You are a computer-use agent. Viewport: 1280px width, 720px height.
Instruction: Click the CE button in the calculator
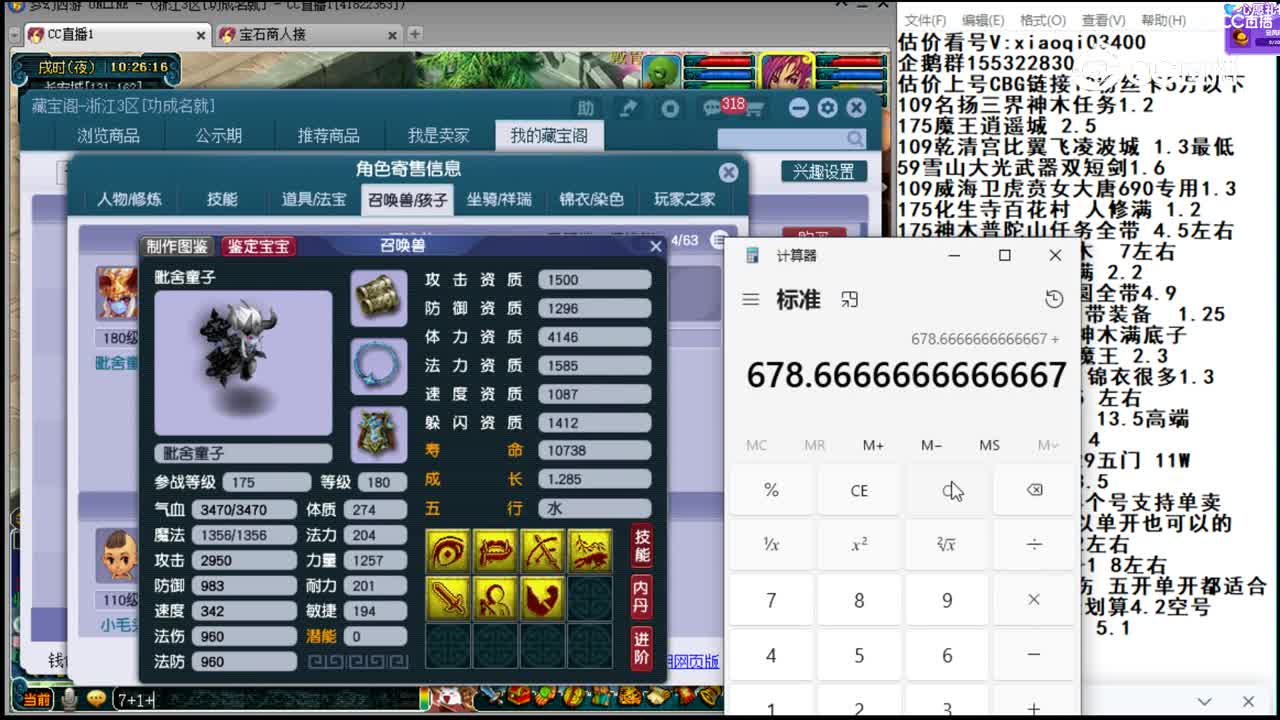click(x=859, y=490)
